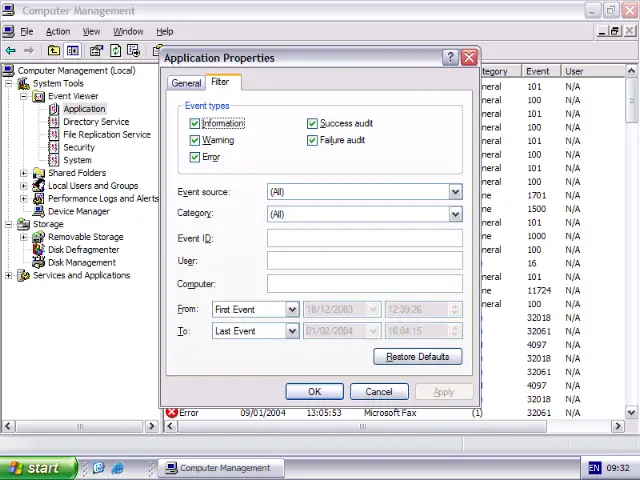Expand the Shared Folders node
This screenshot has width=640, height=480.
[x=23, y=173]
